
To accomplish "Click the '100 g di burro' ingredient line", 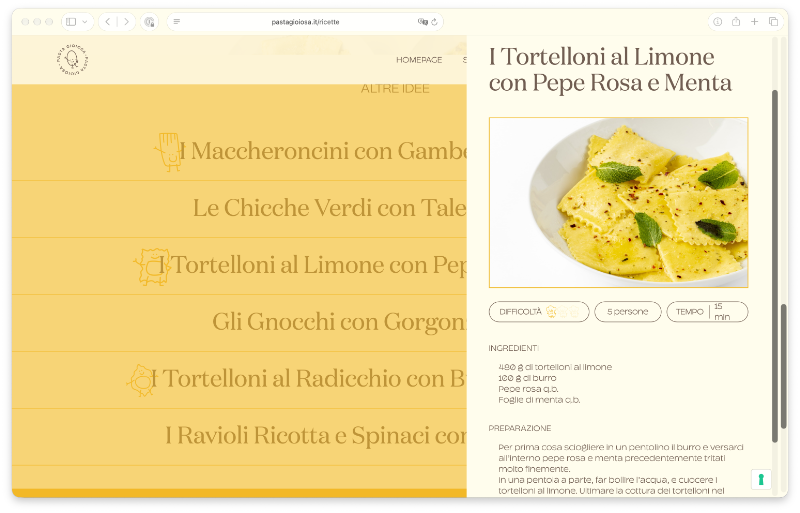I will click(x=527, y=378).
